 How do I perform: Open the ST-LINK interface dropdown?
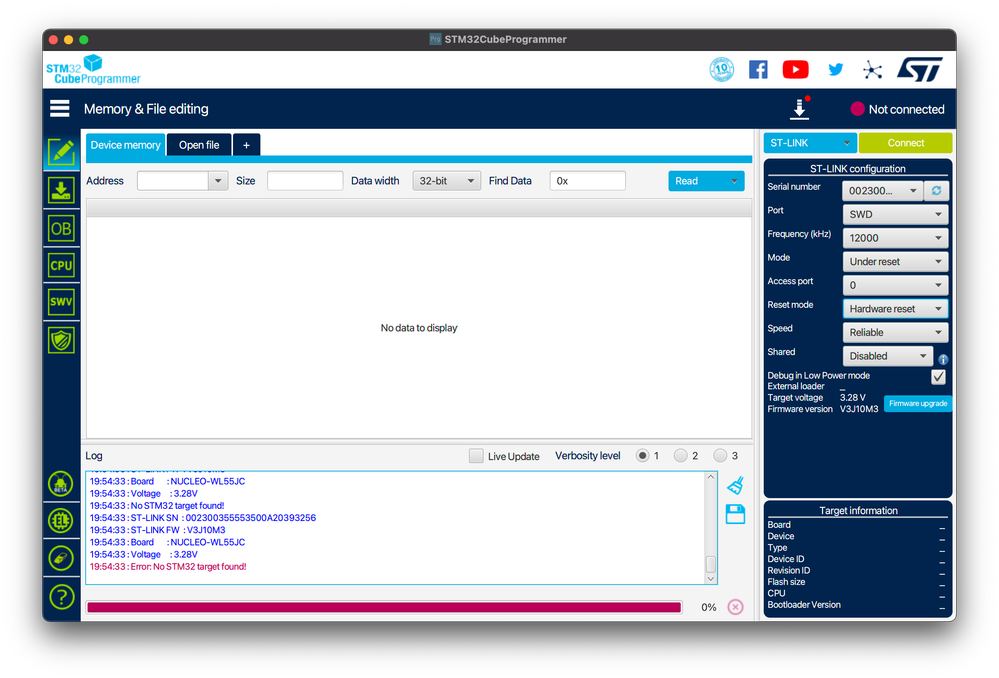pyautogui.click(x=810, y=143)
